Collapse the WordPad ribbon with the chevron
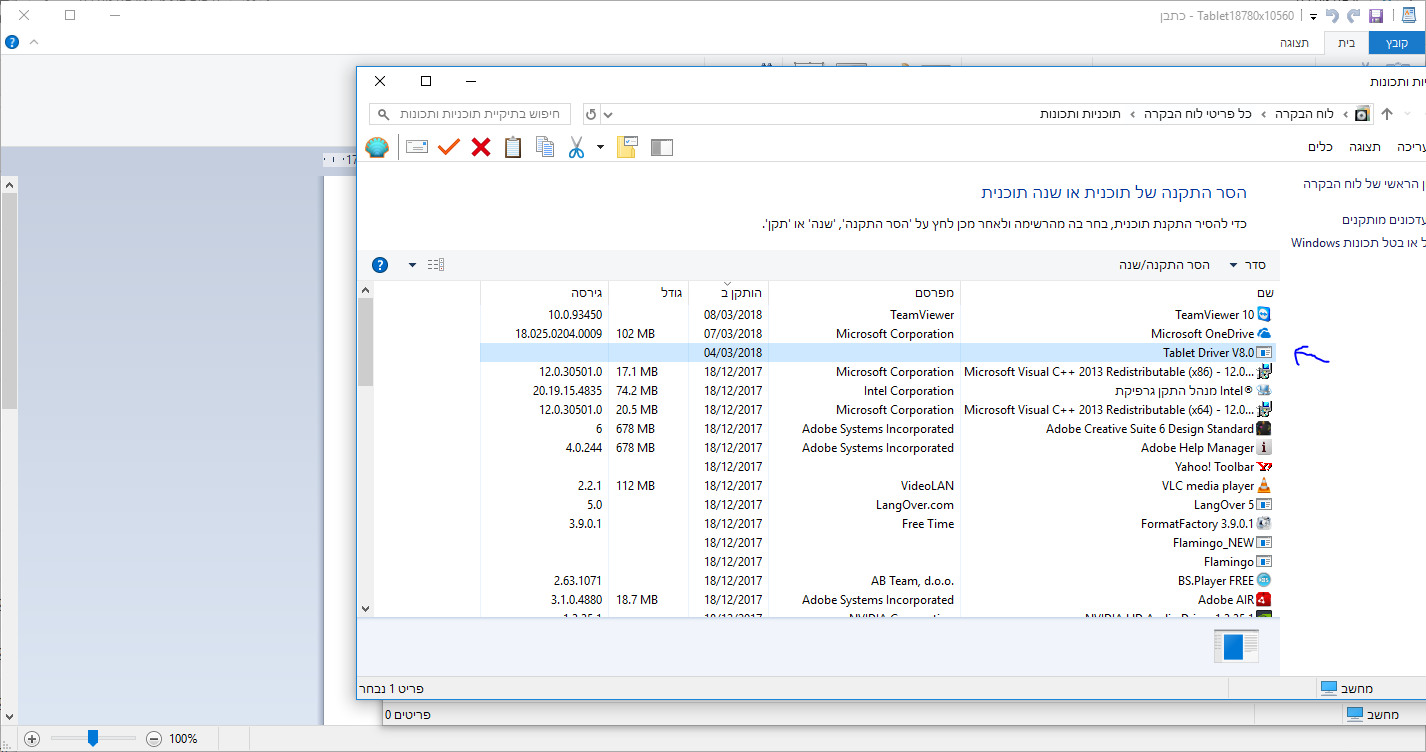This screenshot has height=752, width=1426. click(33, 42)
